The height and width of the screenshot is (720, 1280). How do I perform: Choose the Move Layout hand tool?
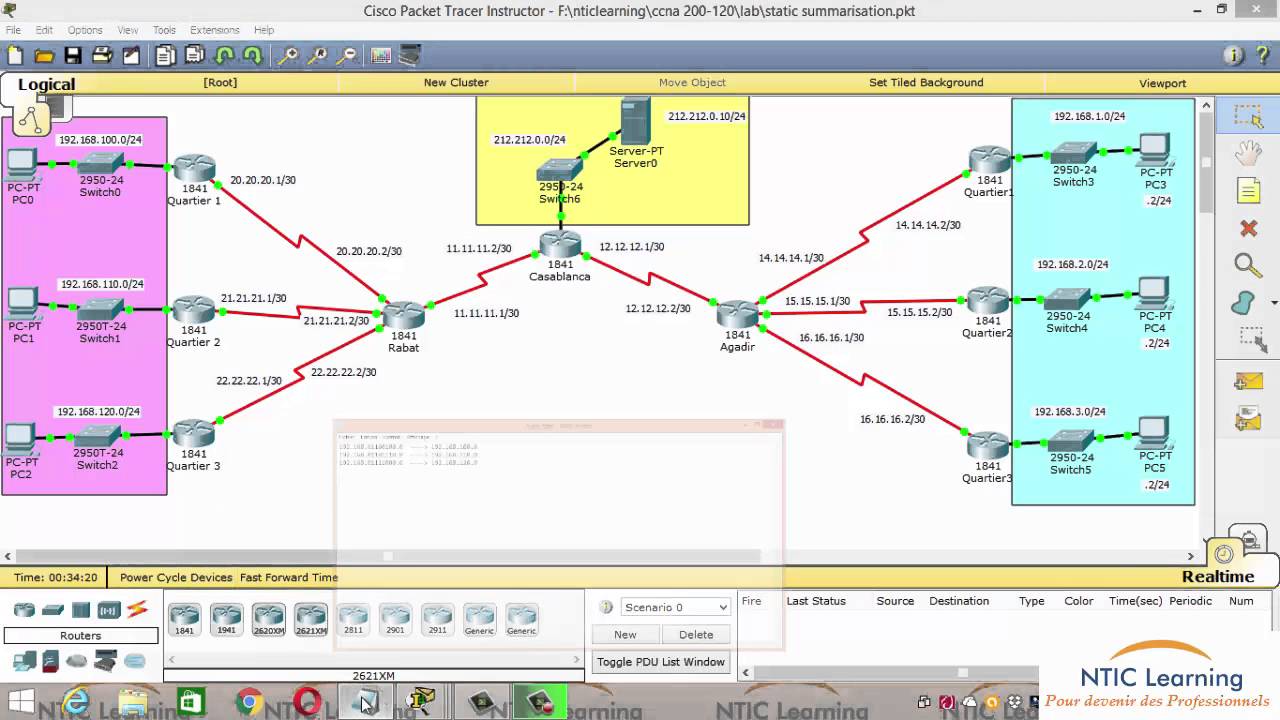pyautogui.click(x=1248, y=153)
